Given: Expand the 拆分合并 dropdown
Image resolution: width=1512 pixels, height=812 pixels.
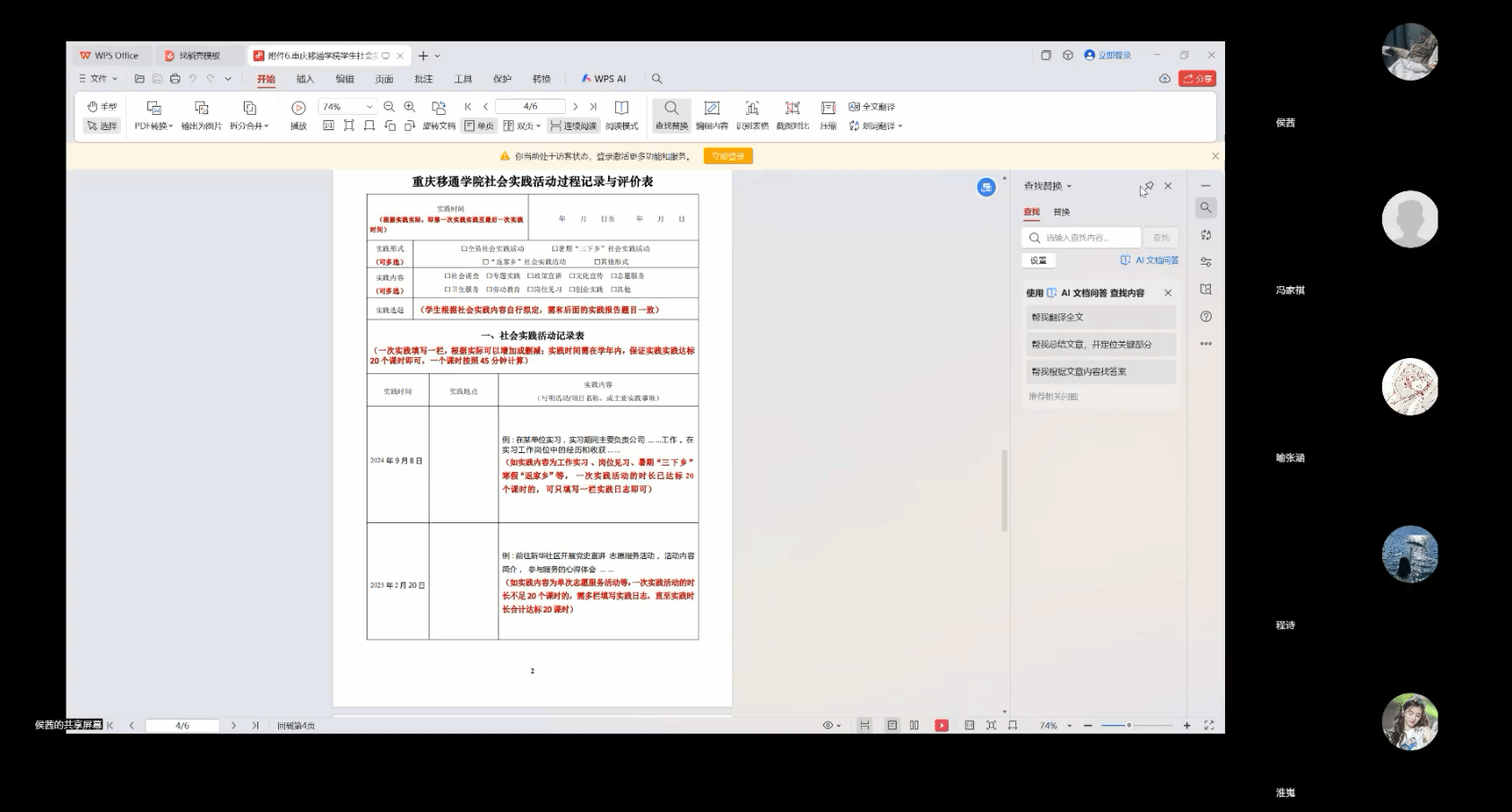Looking at the screenshot, I should pyautogui.click(x=249, y=127).
